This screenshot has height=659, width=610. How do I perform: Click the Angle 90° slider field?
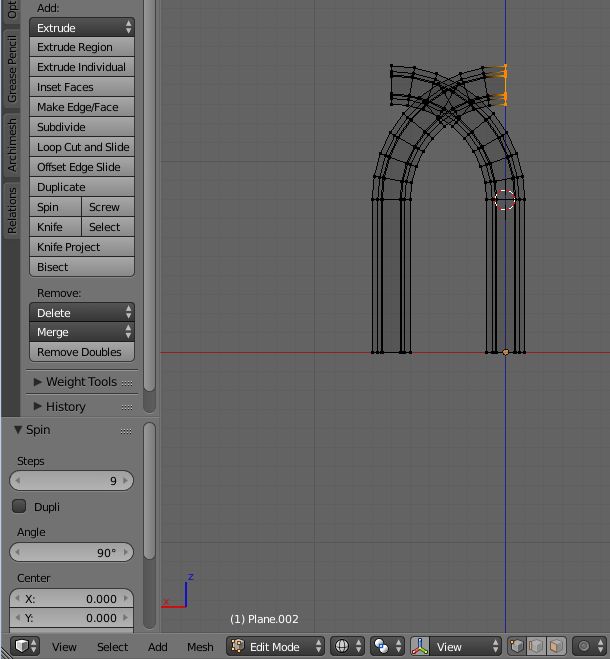click(71, 552)
